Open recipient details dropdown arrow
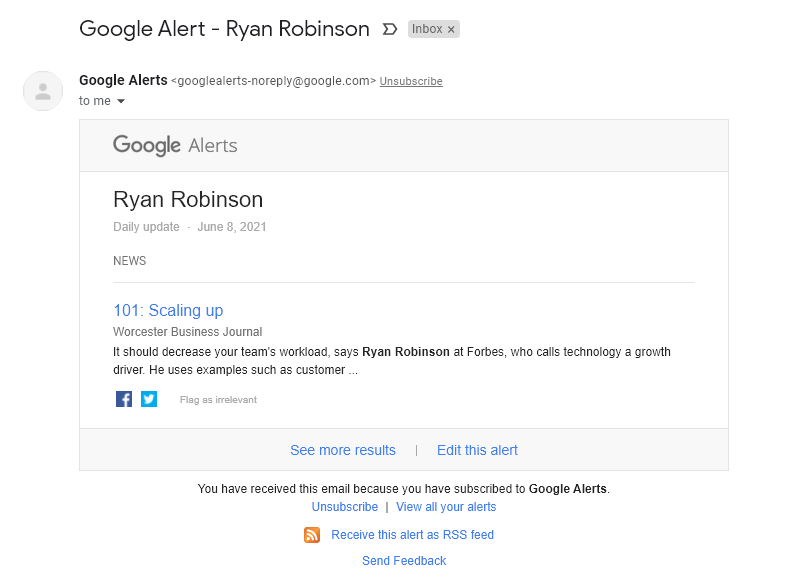 point(122,100)
